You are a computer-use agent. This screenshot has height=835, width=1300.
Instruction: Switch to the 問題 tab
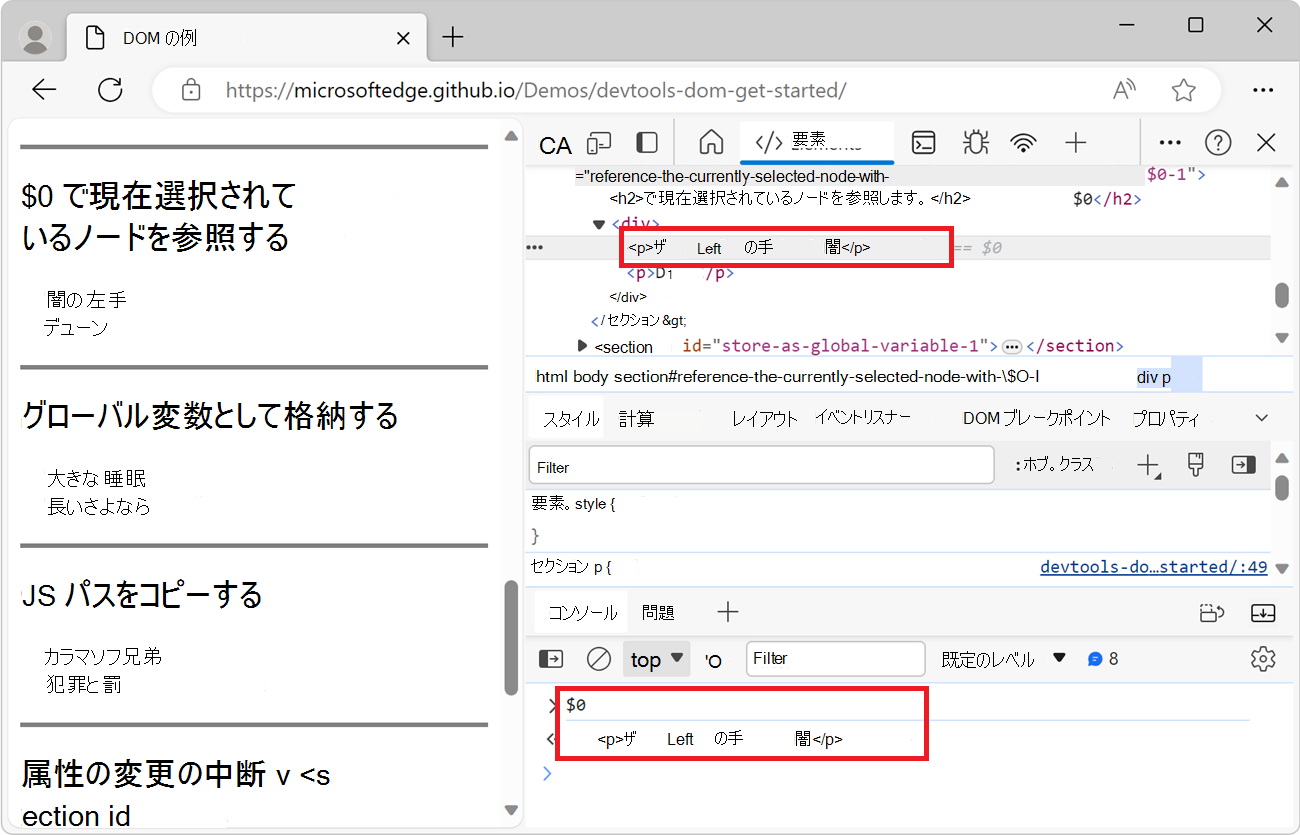[658, 612]
